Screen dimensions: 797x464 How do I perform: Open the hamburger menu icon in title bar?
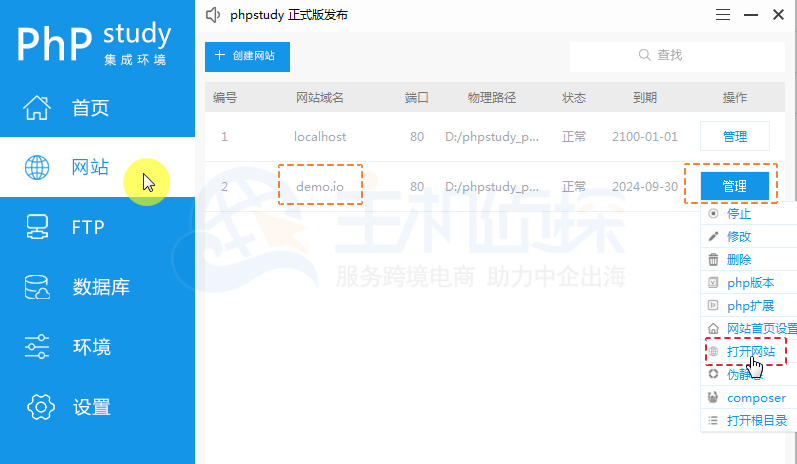(x=723, y=15)
